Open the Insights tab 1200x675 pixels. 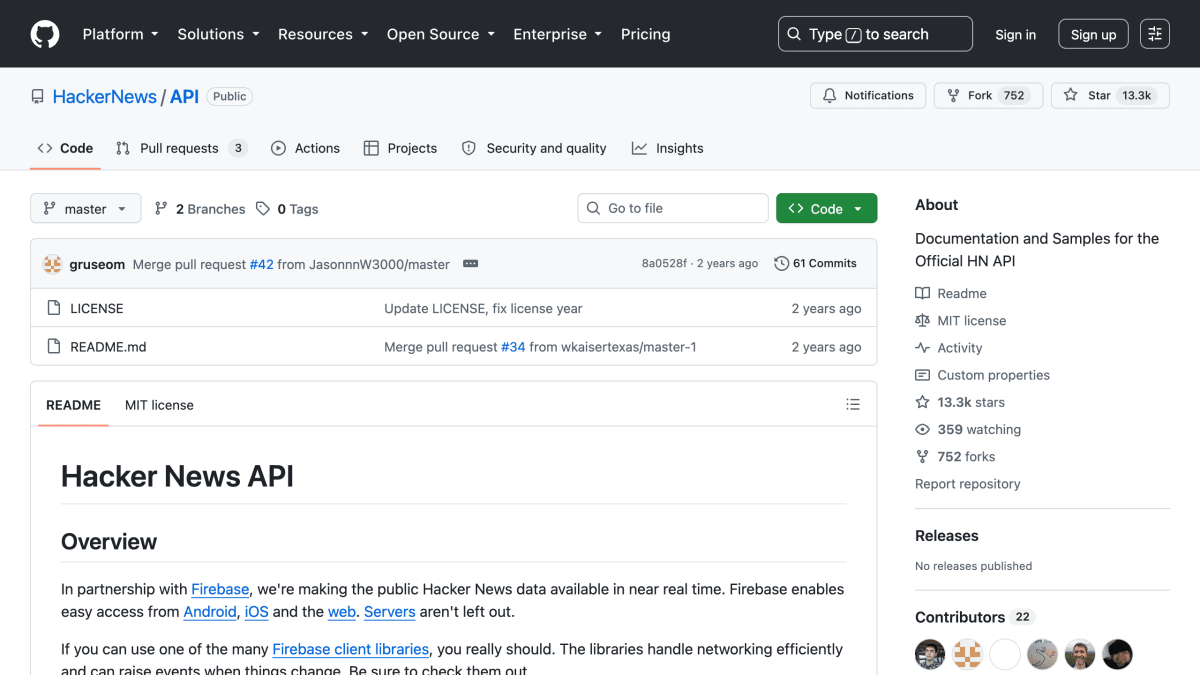click(668, 148)
